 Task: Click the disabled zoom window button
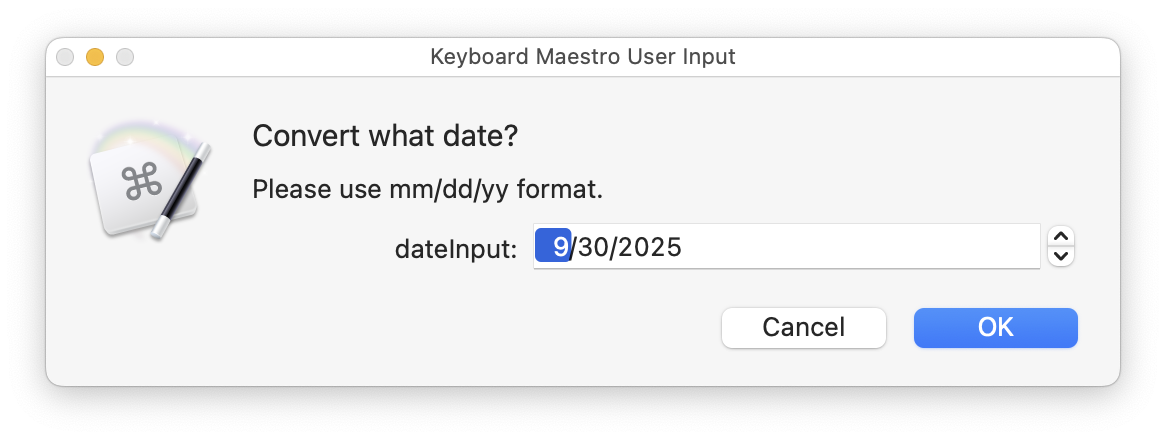124,57
